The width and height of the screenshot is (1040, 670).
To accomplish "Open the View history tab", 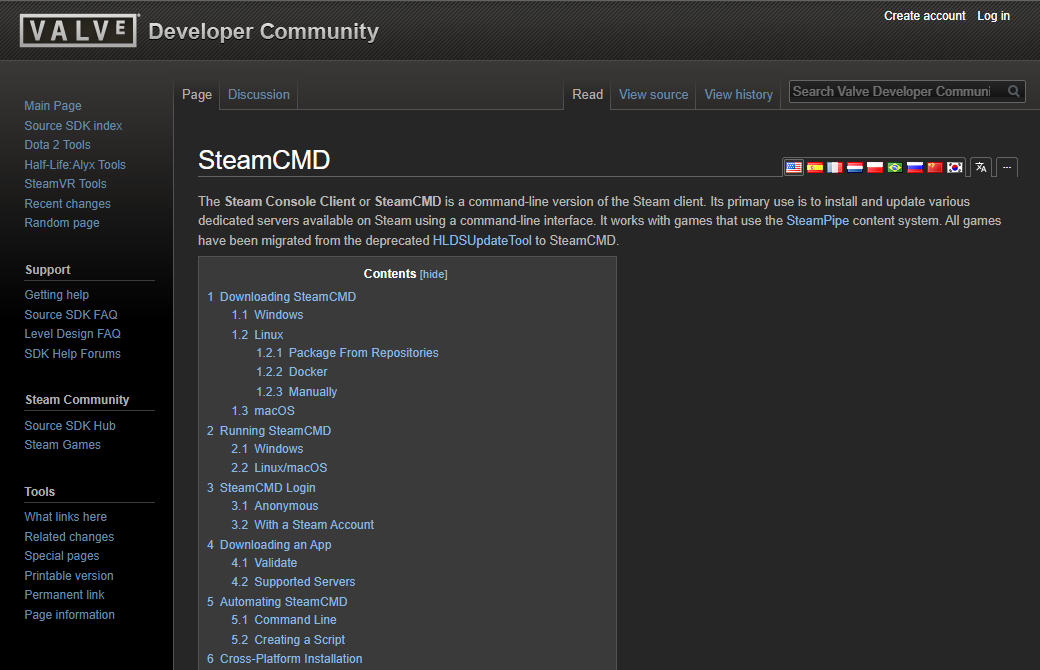I will [738, 95].
